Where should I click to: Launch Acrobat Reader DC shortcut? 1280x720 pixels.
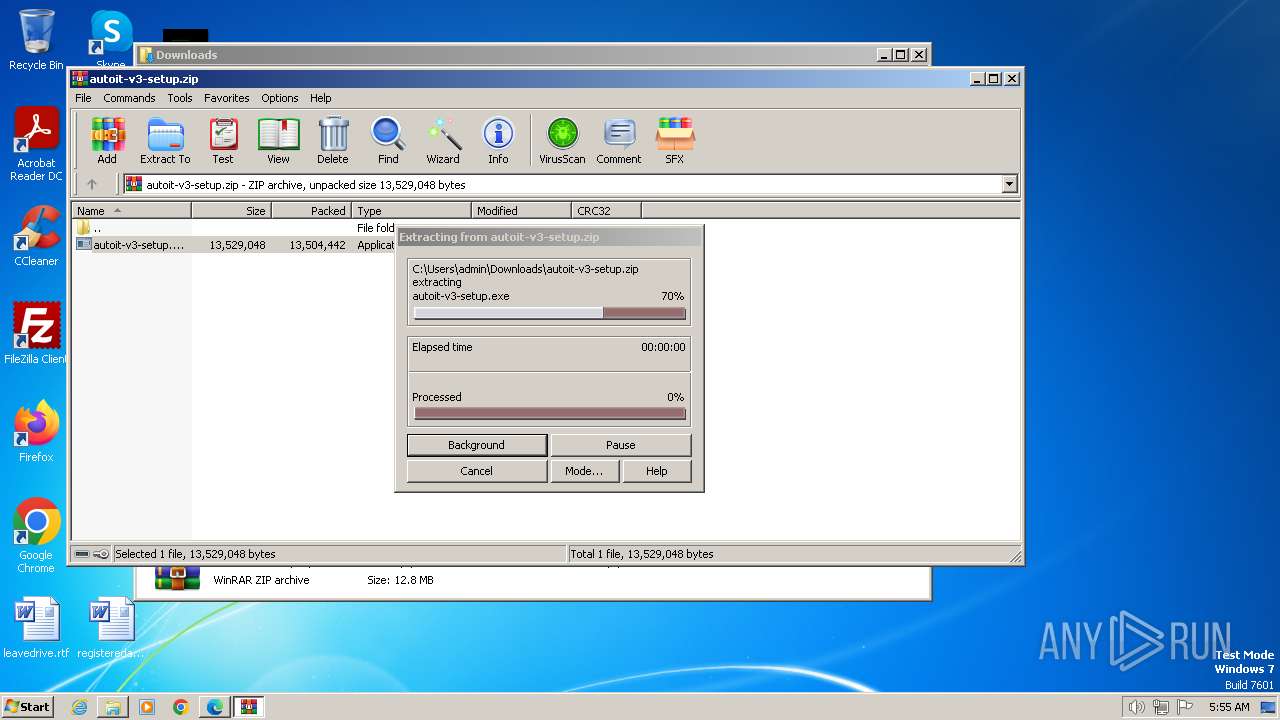tap(36, 145)
